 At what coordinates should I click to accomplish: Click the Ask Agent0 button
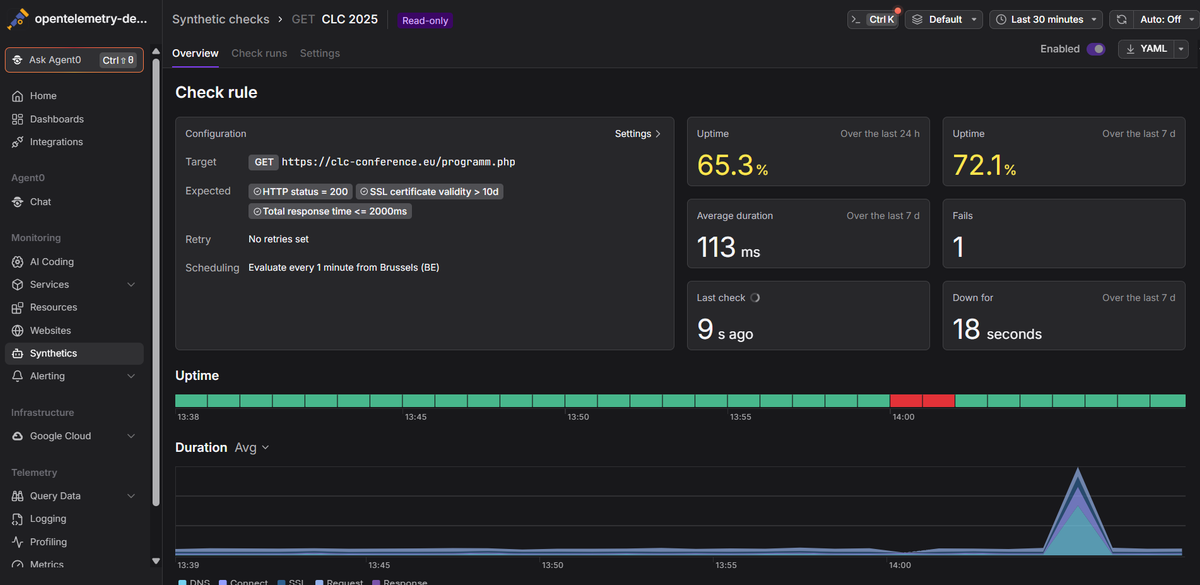[x=74, y=60]
